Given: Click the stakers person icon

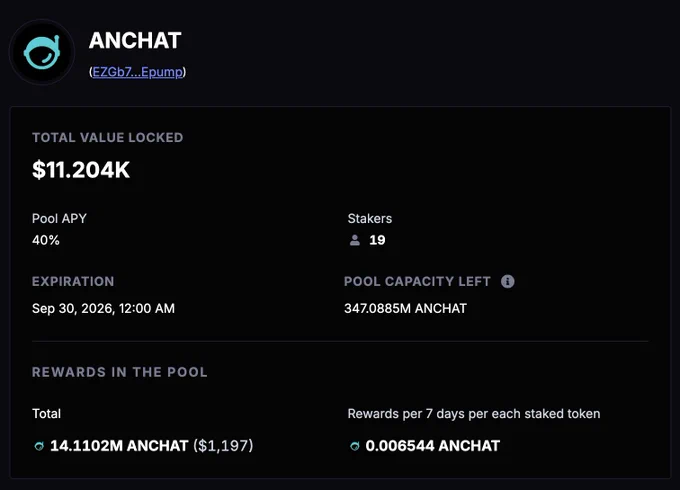Looking at the screenshot, I should tap(355, 240).
